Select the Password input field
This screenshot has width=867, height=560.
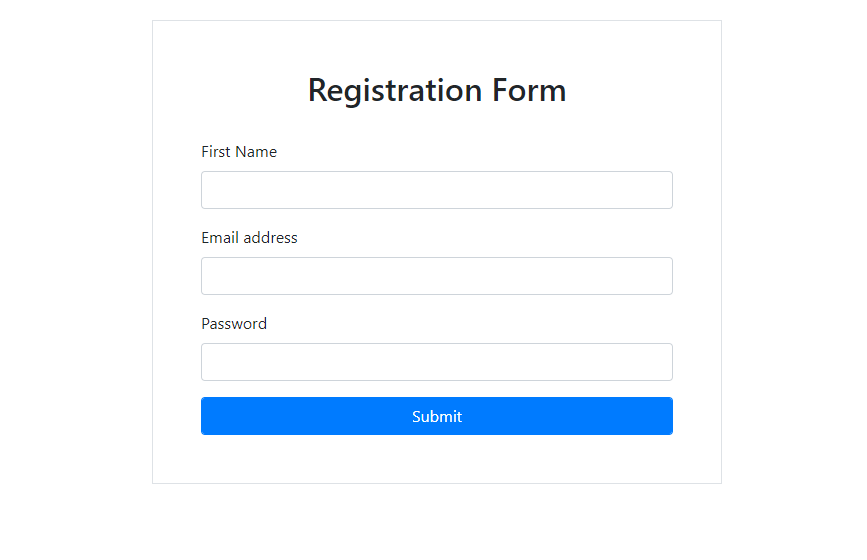point(436,362)
